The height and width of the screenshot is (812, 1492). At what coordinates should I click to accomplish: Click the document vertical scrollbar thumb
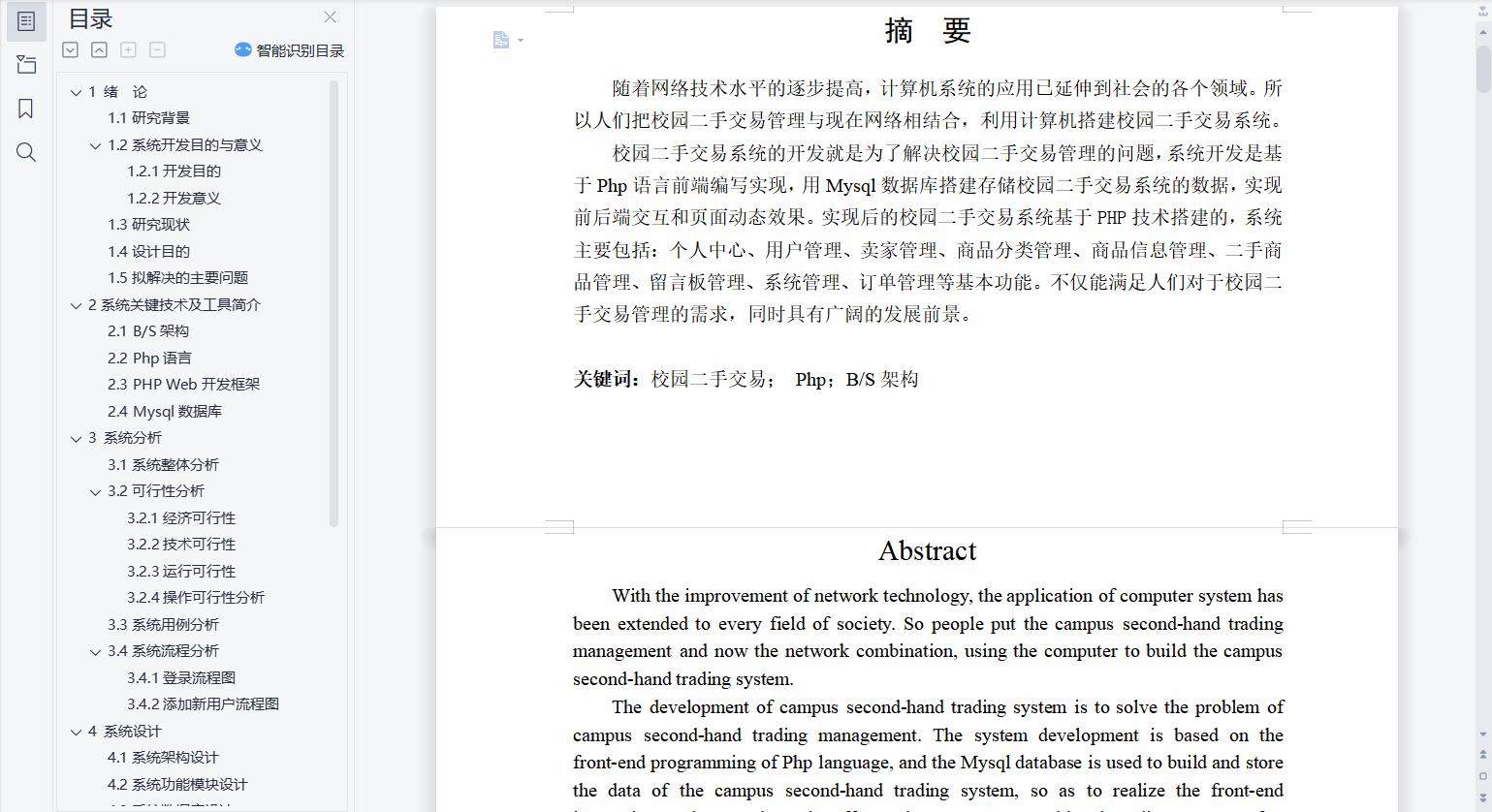1483,68
